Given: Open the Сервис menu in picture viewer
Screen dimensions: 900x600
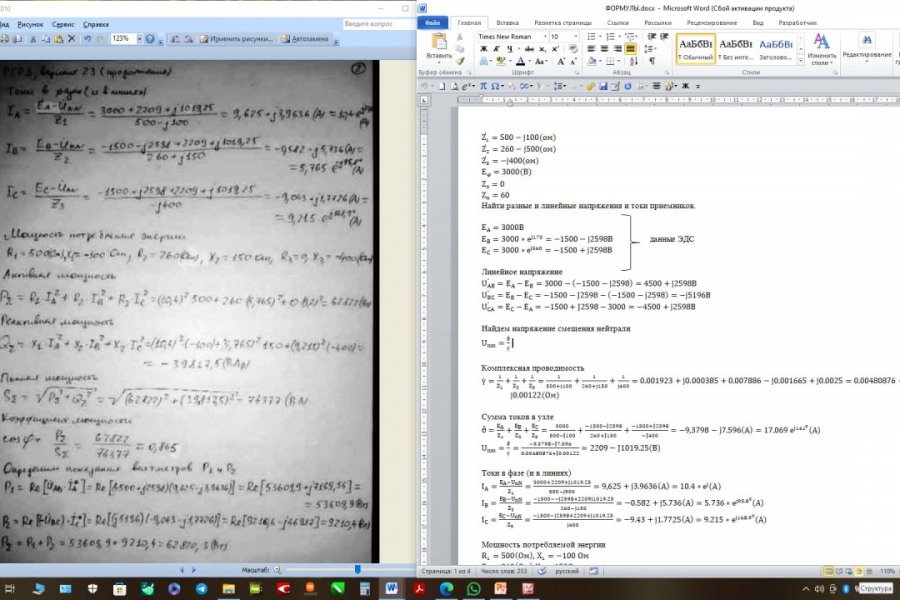Looking at the screenshot, I should pos(63,24).
